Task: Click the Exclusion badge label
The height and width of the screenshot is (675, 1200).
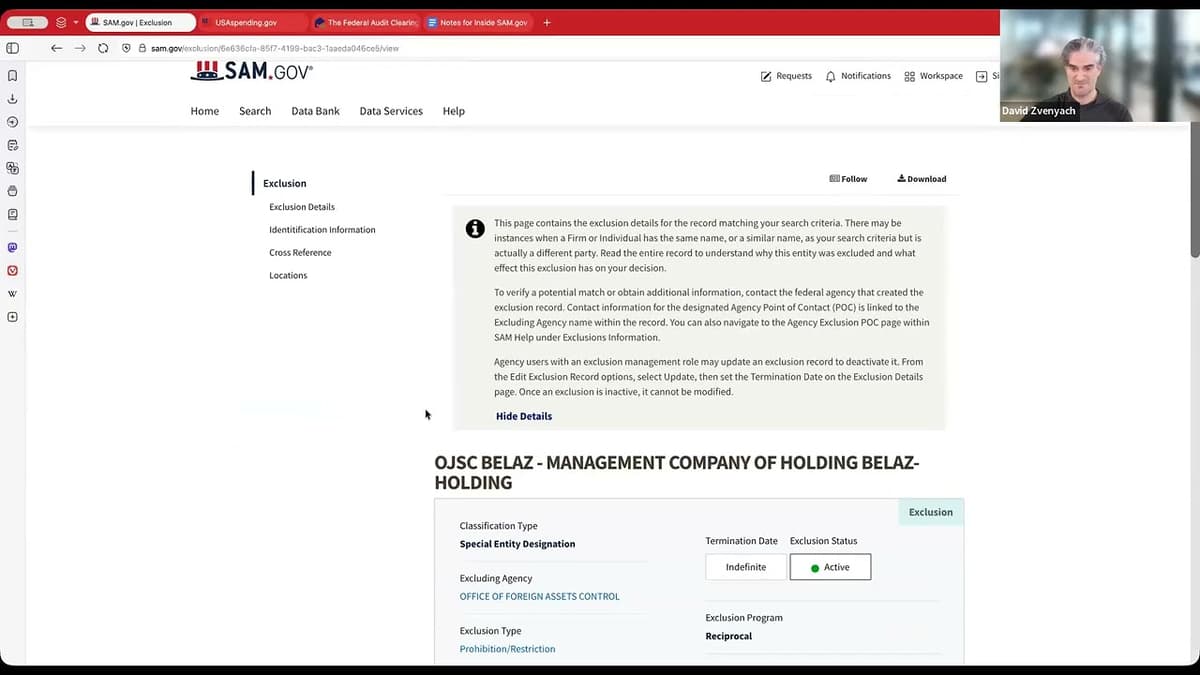Action: 931,512
